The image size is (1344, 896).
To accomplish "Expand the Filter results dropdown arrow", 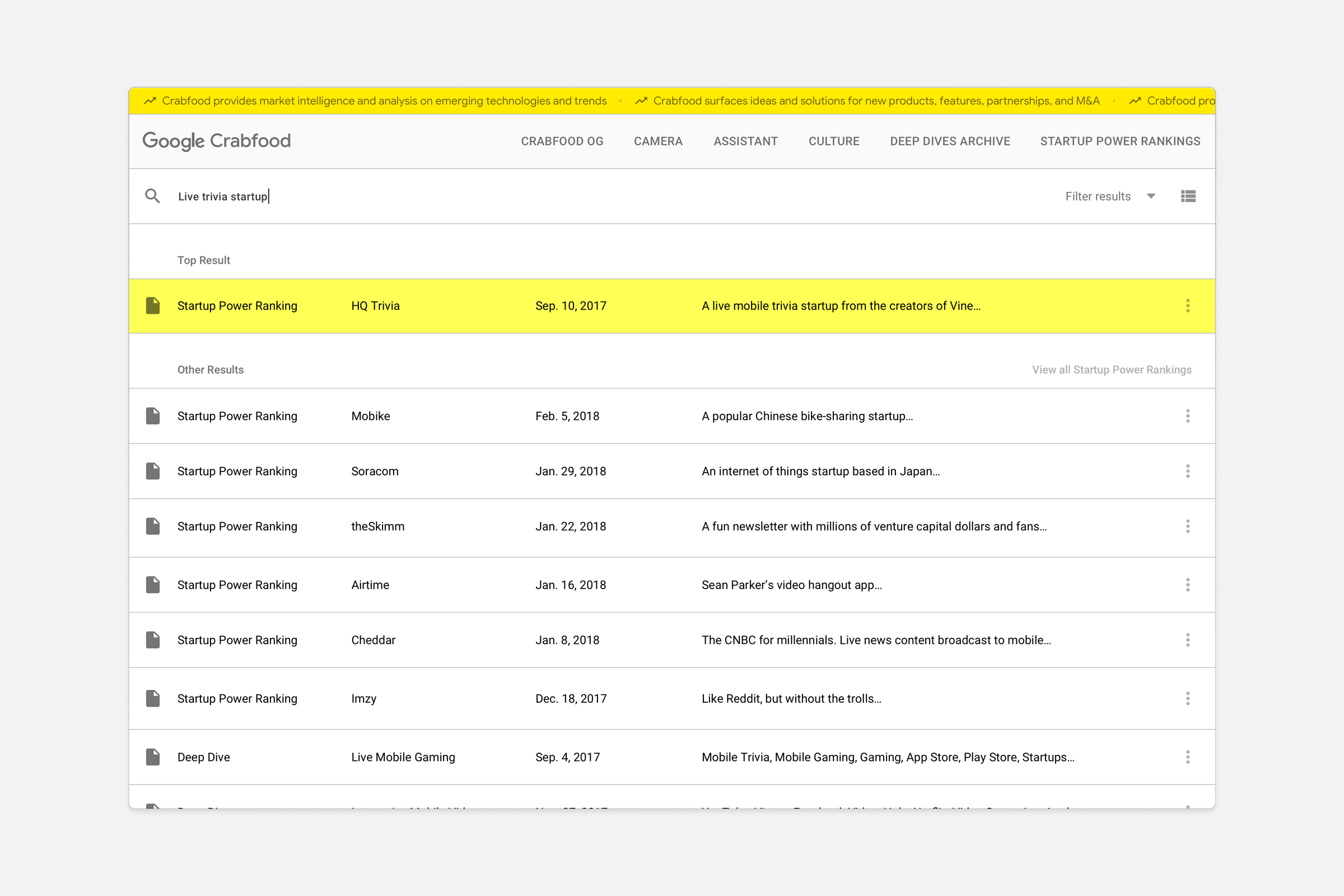I will click(x=1151, y=196).
